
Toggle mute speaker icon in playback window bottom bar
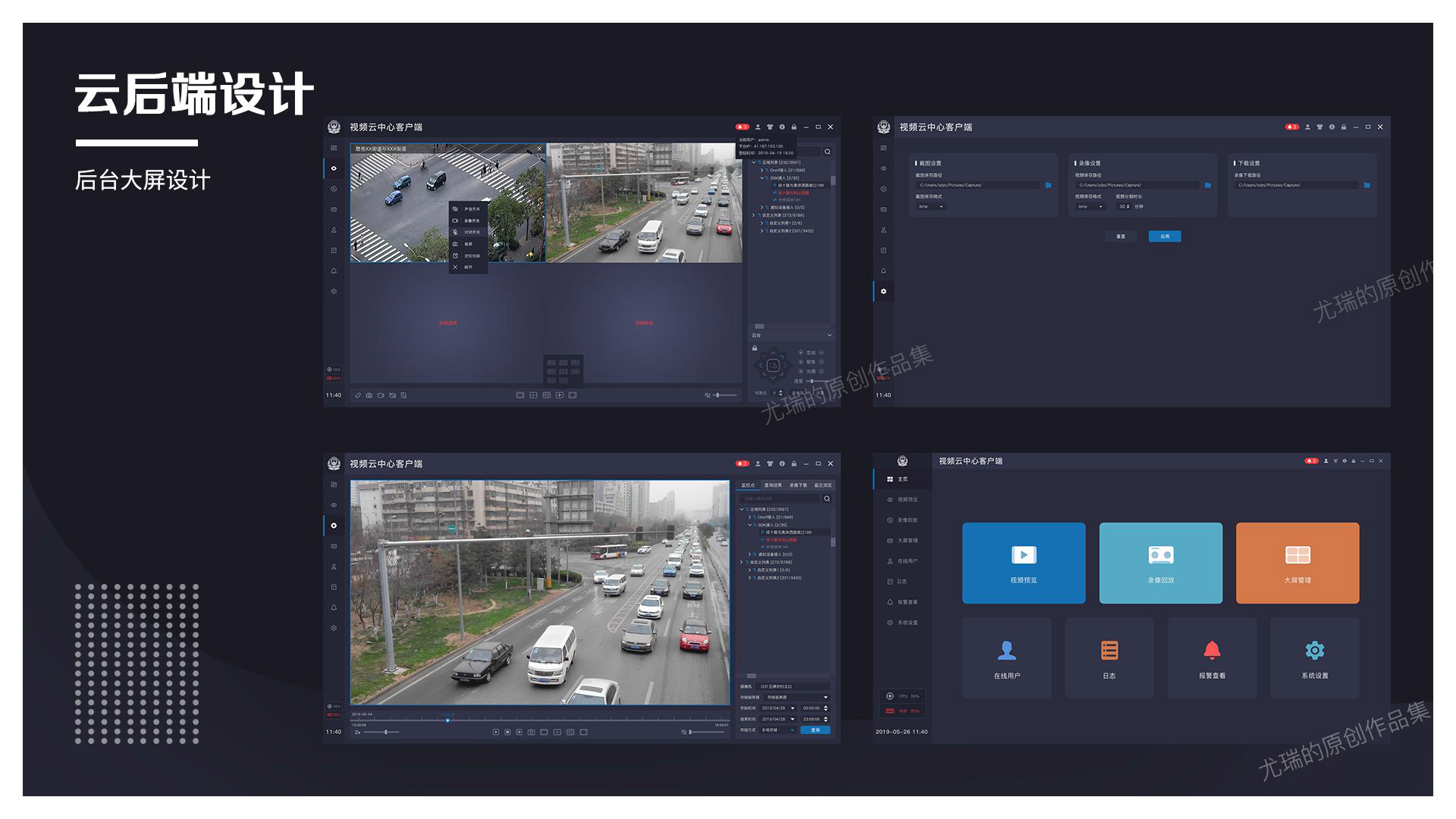(684, 732)
